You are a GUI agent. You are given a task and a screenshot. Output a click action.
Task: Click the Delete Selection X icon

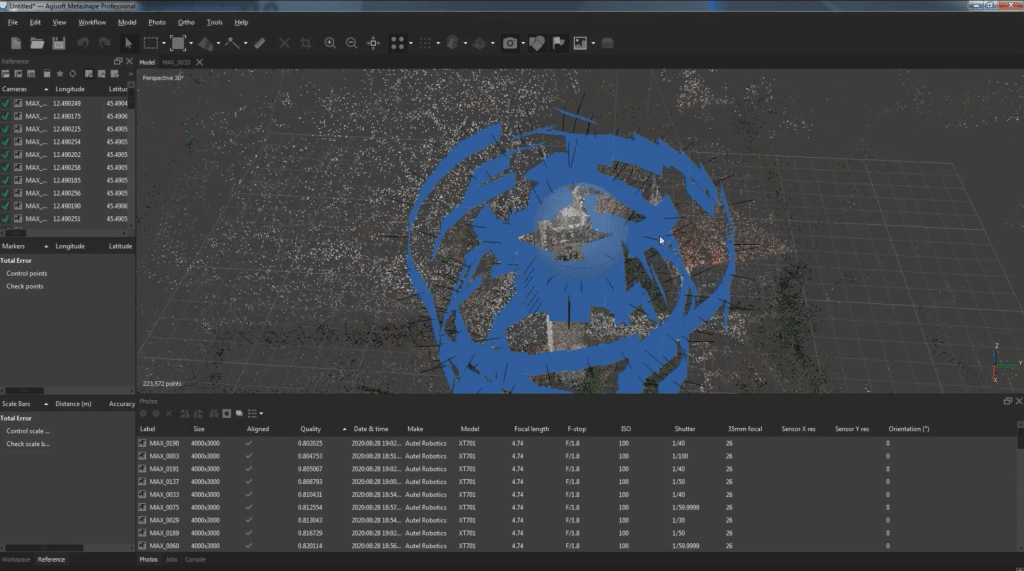click(x=284, y=43)
